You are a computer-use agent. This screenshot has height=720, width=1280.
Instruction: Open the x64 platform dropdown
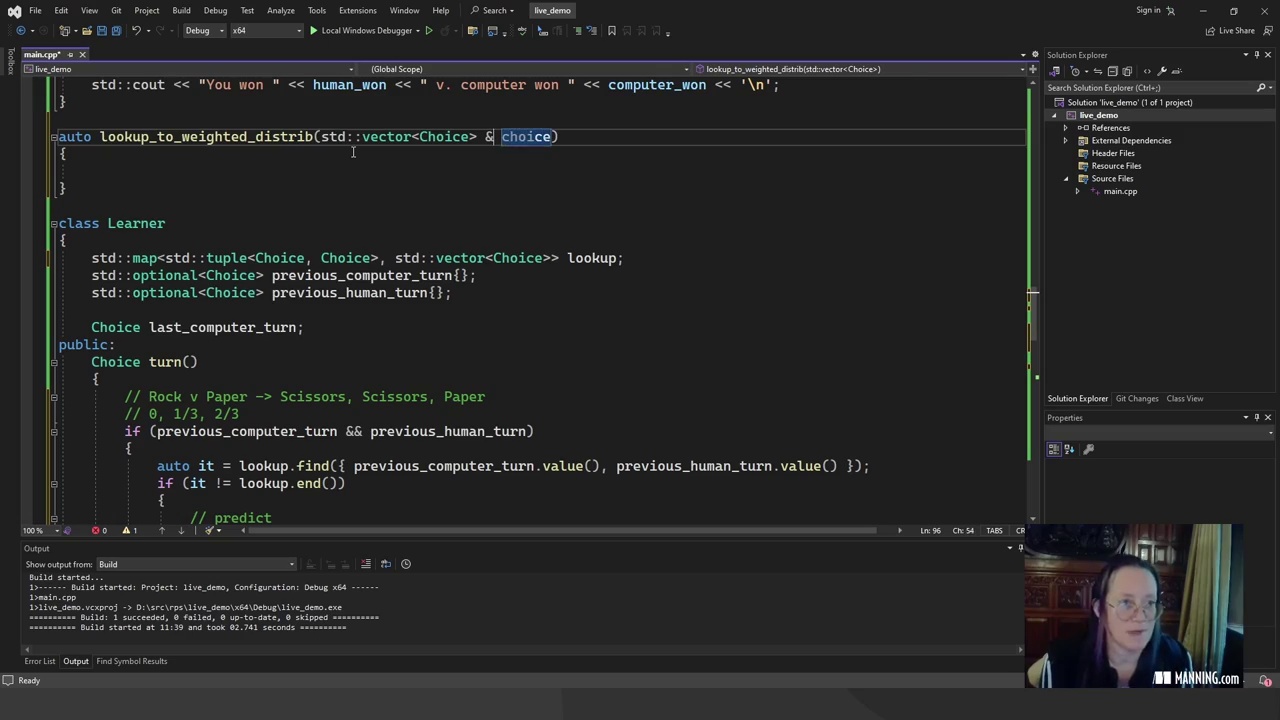tap(267, 31)
